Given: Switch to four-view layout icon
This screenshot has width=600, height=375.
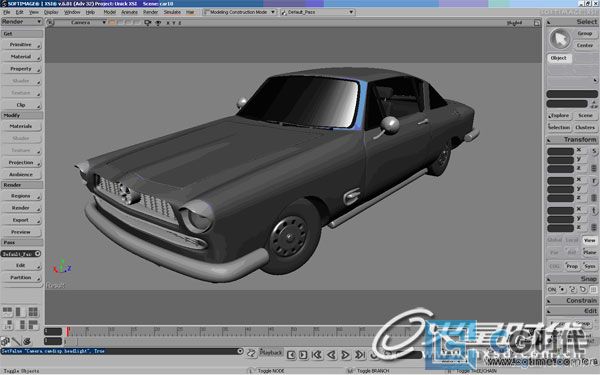Looking at the screenshot, I should tap(33, 311).
